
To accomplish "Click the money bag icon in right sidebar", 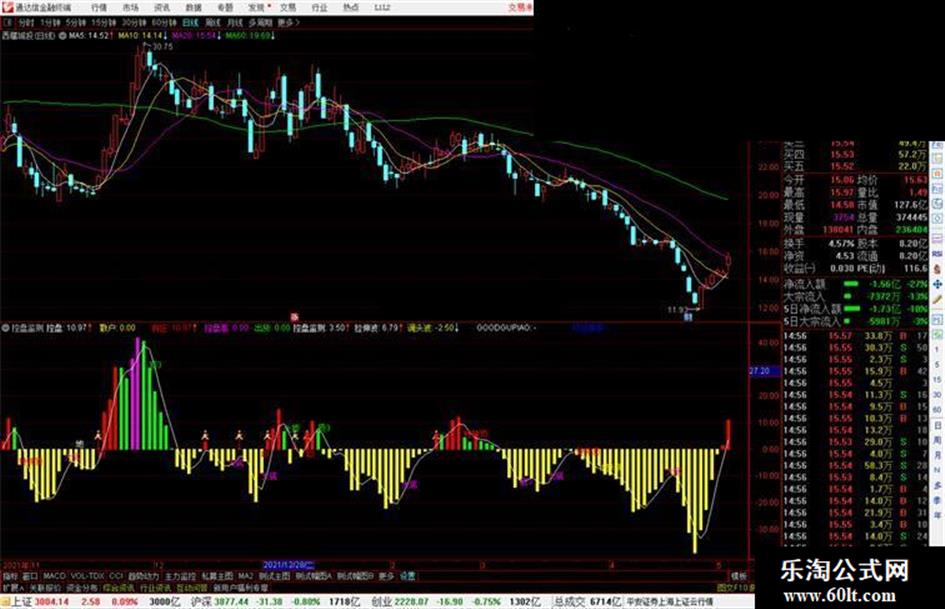I will pyautogui.click(x=937, y=268).
